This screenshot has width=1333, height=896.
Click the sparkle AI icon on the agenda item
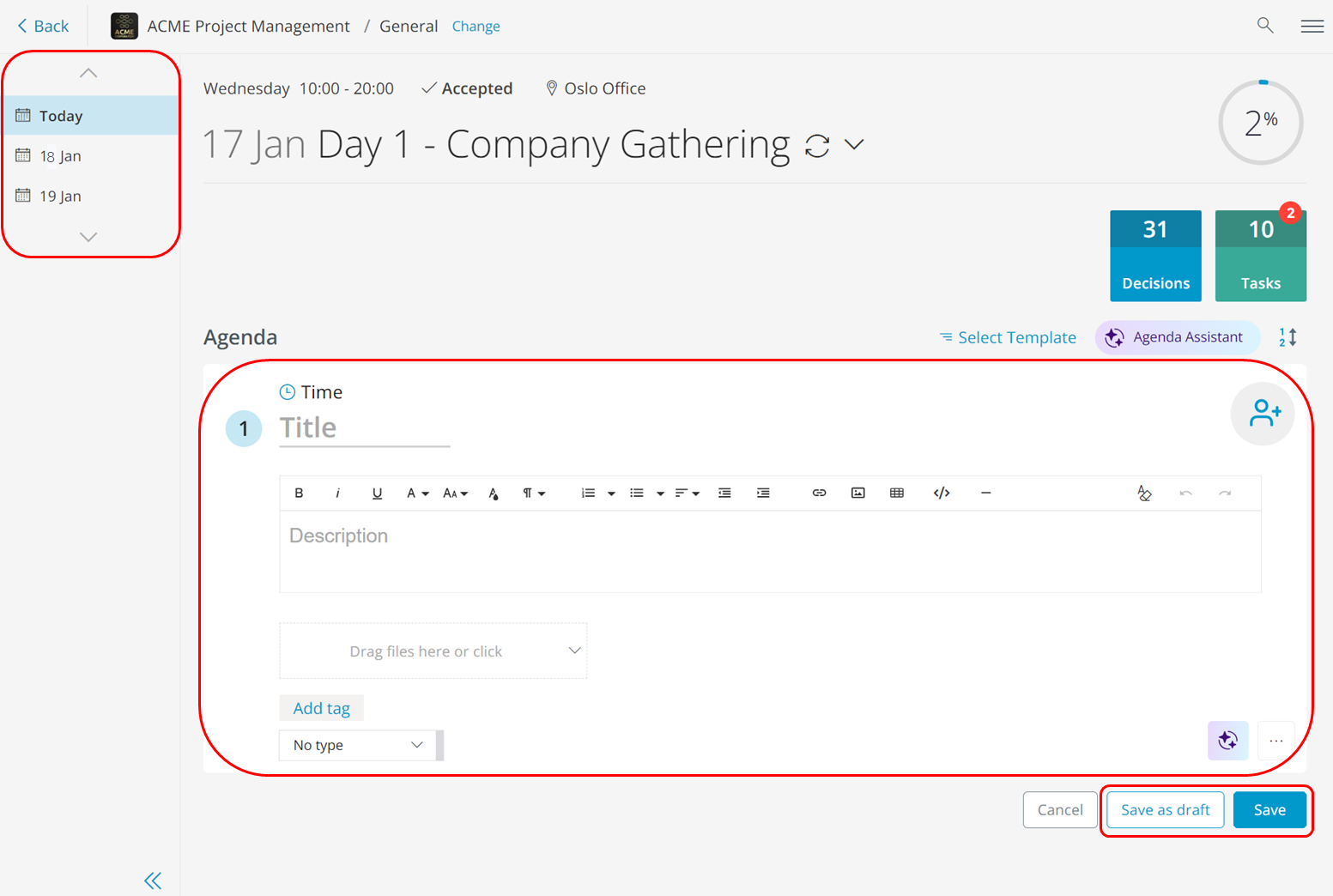tap(1227, 740)
